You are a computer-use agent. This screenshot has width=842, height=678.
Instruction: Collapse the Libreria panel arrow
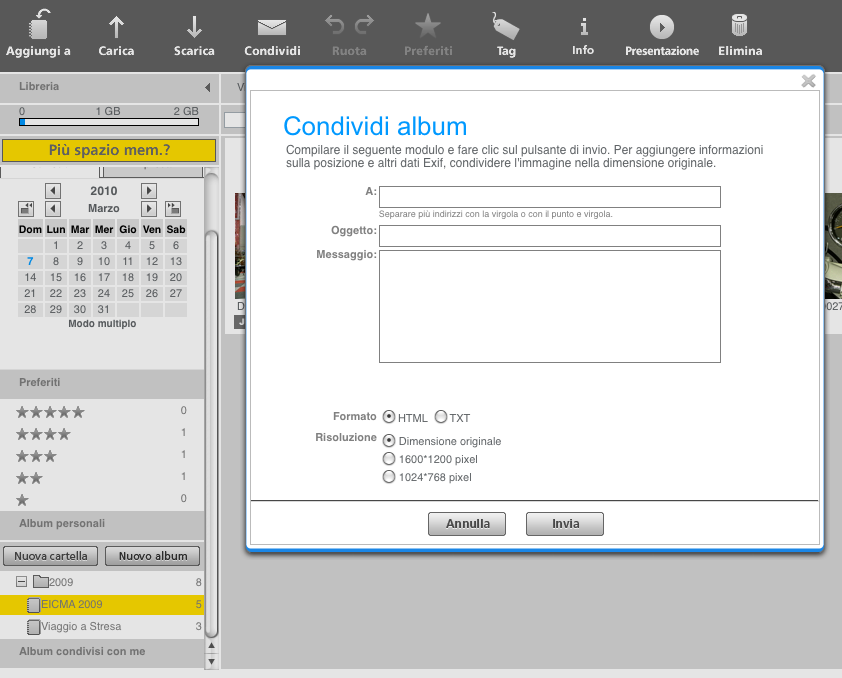207,87
